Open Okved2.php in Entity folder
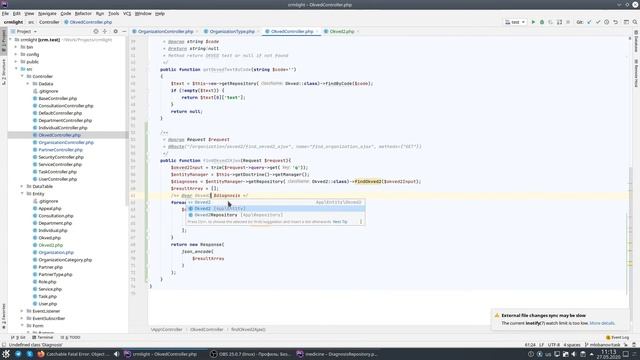This screenshot has height=360, width=640. (51, 245)
